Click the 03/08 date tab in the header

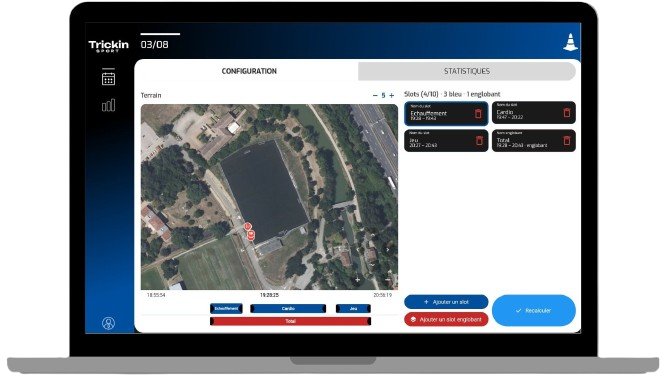(154, 45)
